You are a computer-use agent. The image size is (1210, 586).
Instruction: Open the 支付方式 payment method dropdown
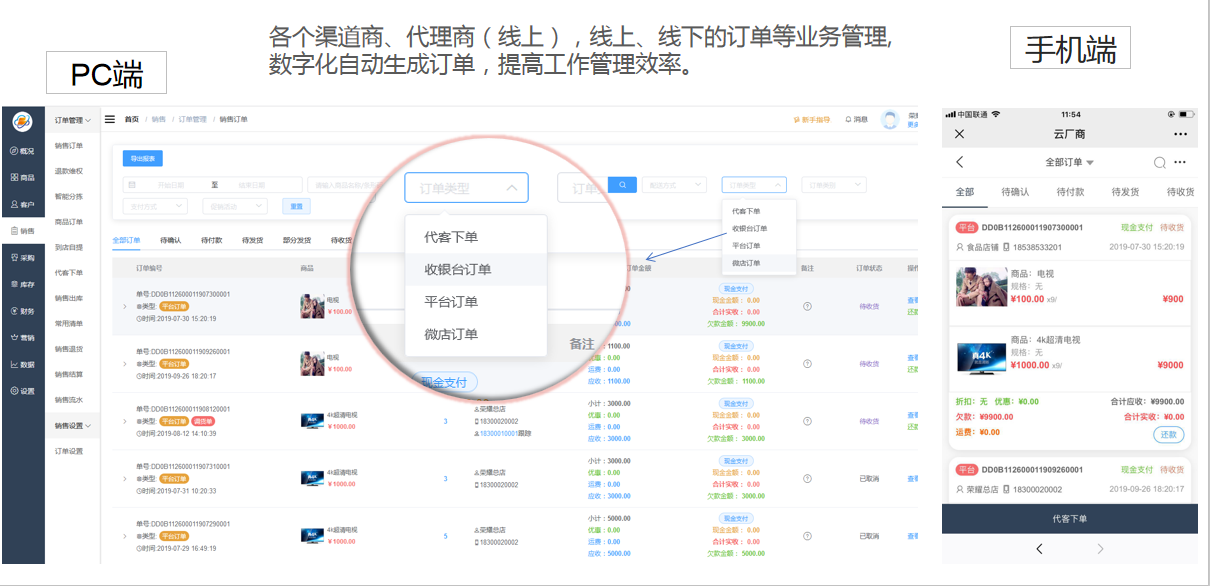click(x=156, y=206)
